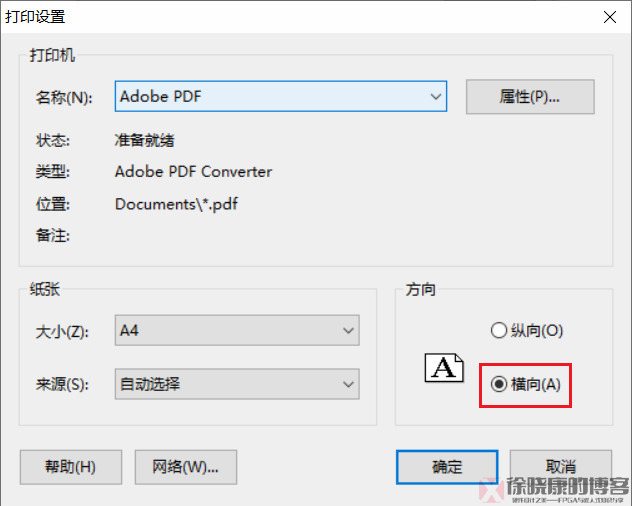632x506 pixels.
Task: Expand the A4 paper size dropdown
Action: (237, 329)
